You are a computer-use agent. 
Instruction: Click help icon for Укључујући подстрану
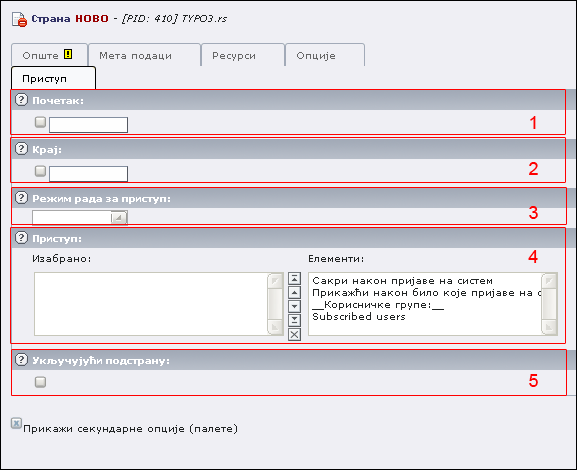click(x=21, y=360)
